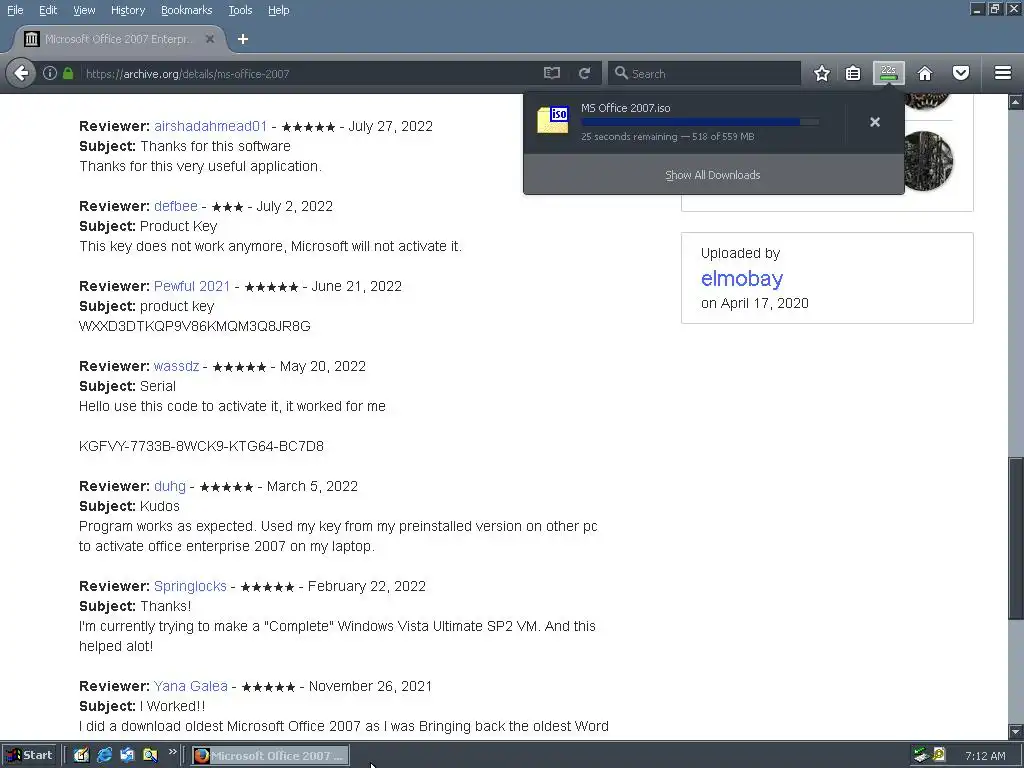1024x768 pixels.
Task: Open the View menu
Action: 84,10
